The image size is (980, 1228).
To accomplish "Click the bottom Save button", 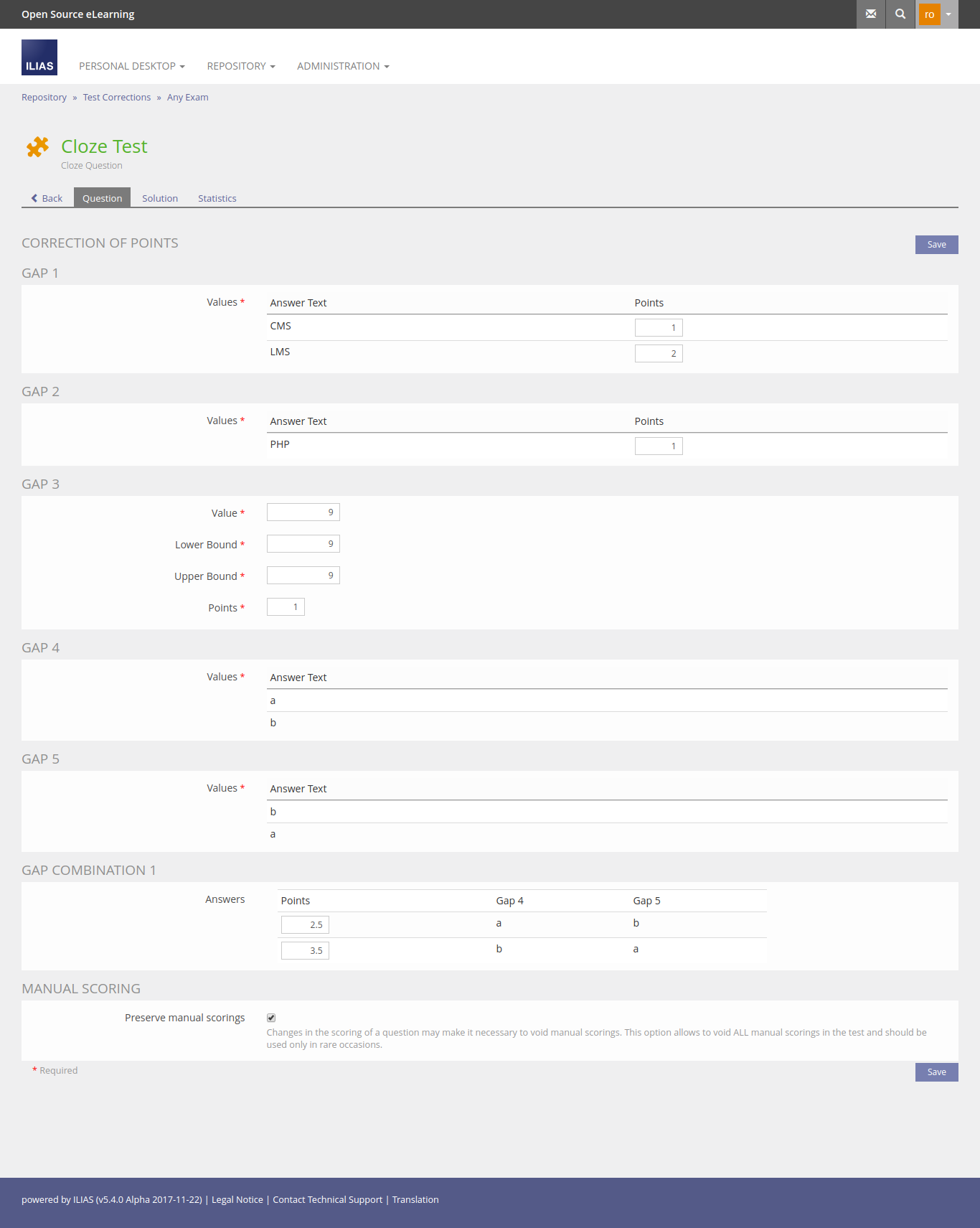I will [x=936, y=1072].
